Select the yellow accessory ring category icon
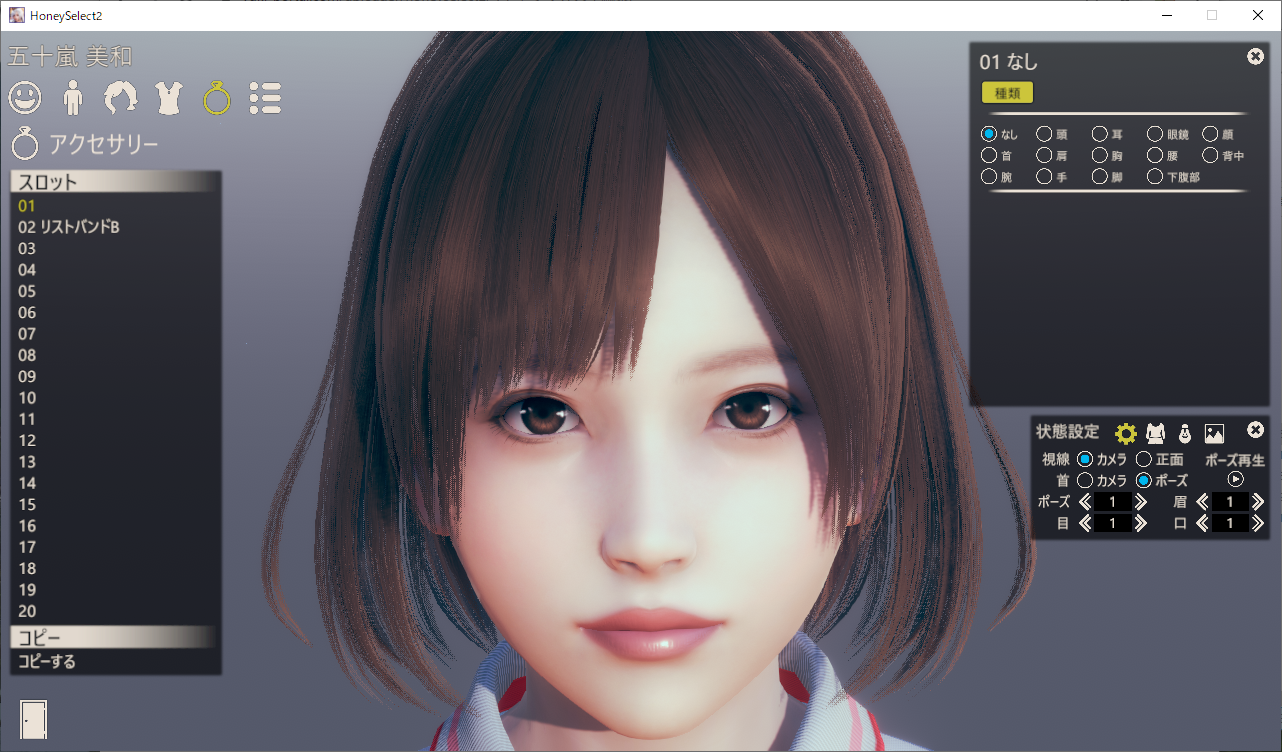 point(217,98)
